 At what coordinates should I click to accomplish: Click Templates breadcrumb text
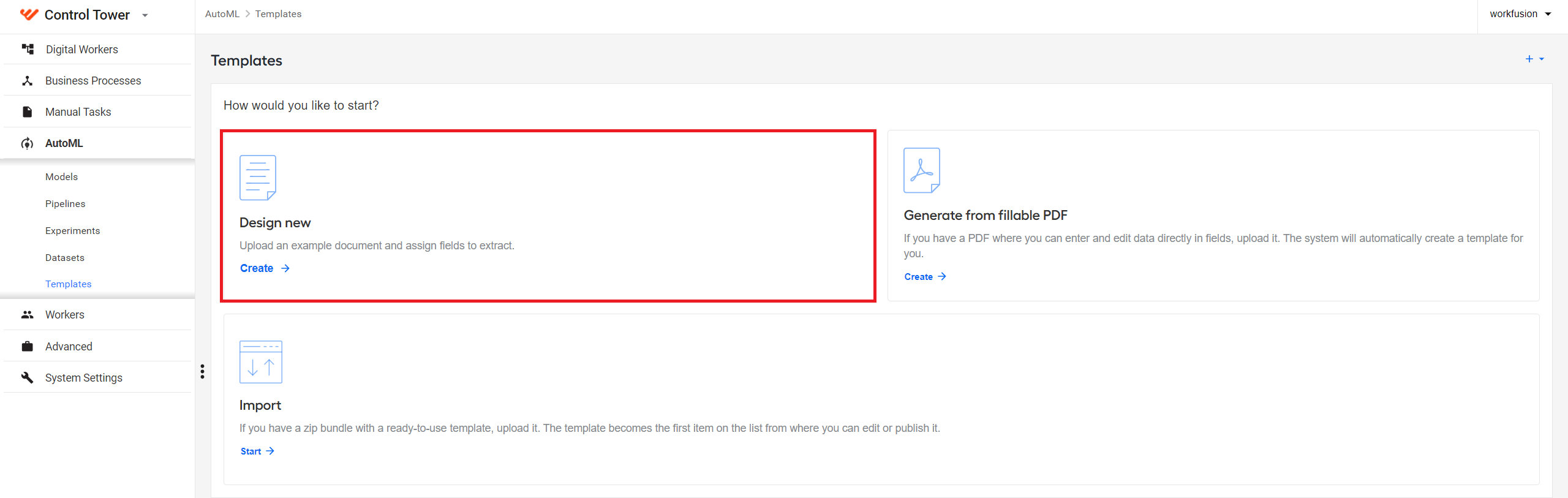(x=278, y=13)
